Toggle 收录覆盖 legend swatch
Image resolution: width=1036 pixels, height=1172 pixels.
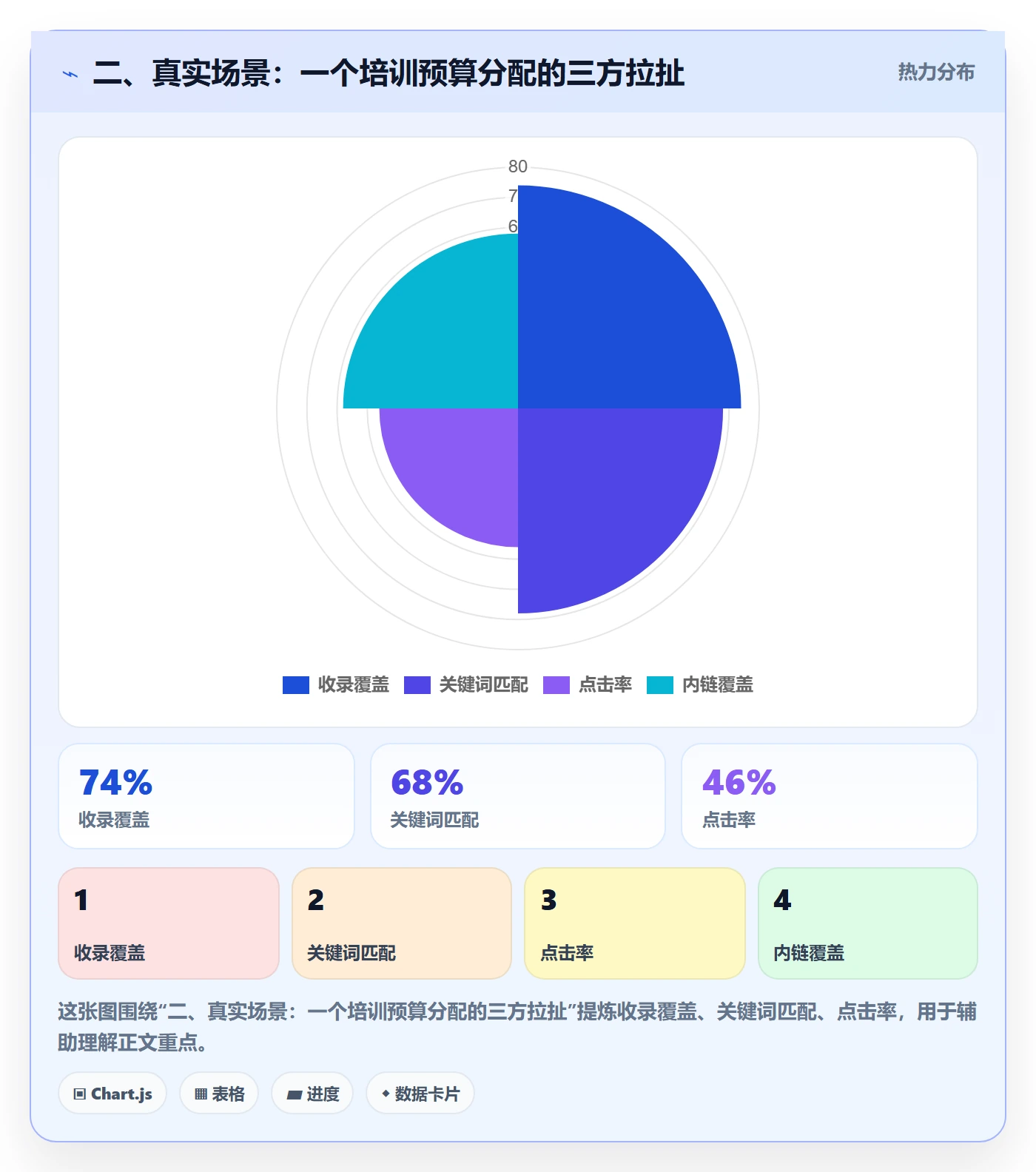point(295,685)
